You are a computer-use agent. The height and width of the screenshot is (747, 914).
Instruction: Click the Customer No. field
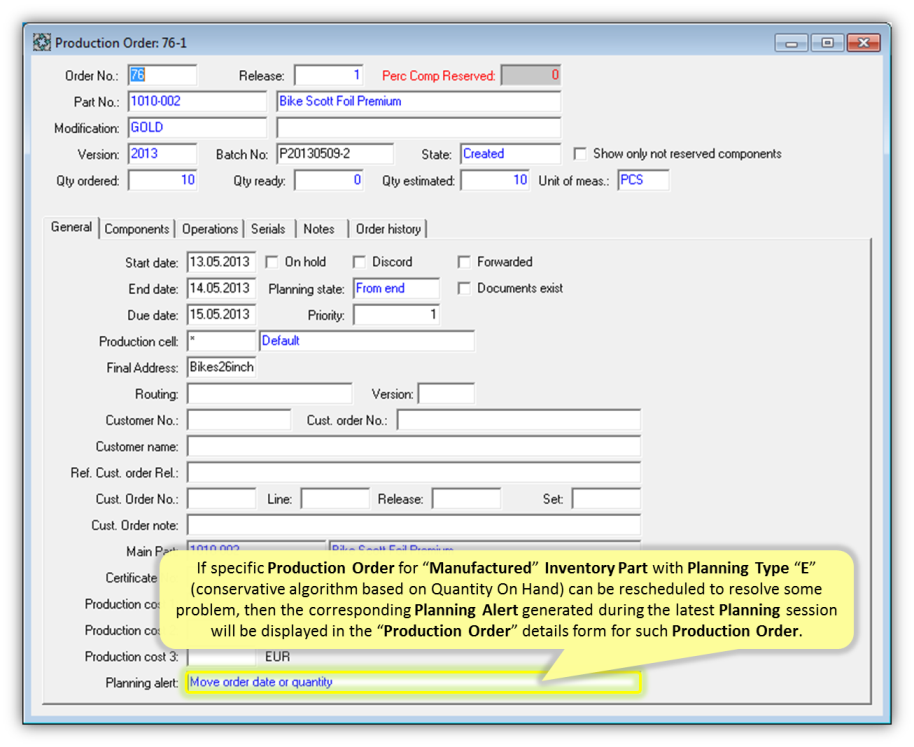[x=239, y=420]
